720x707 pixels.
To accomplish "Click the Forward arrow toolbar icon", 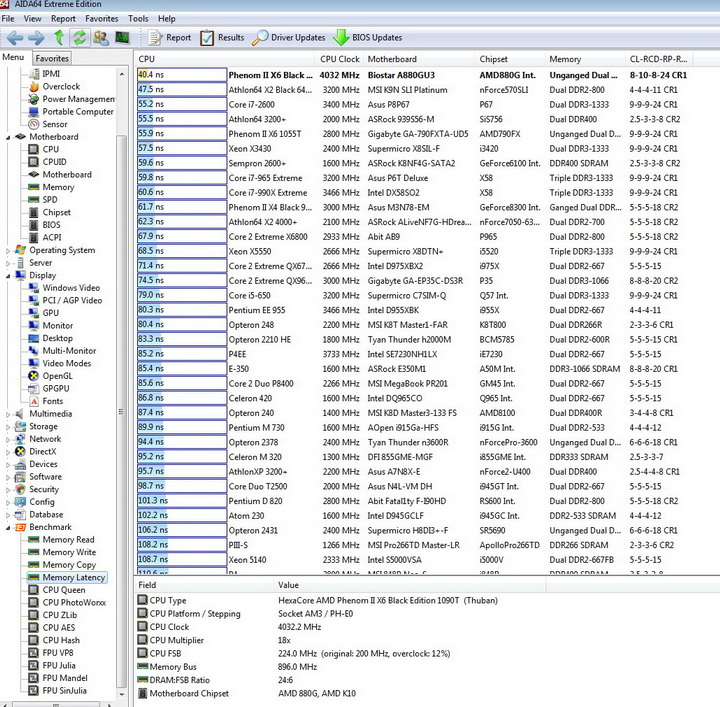I will click(x=36, y=38).
